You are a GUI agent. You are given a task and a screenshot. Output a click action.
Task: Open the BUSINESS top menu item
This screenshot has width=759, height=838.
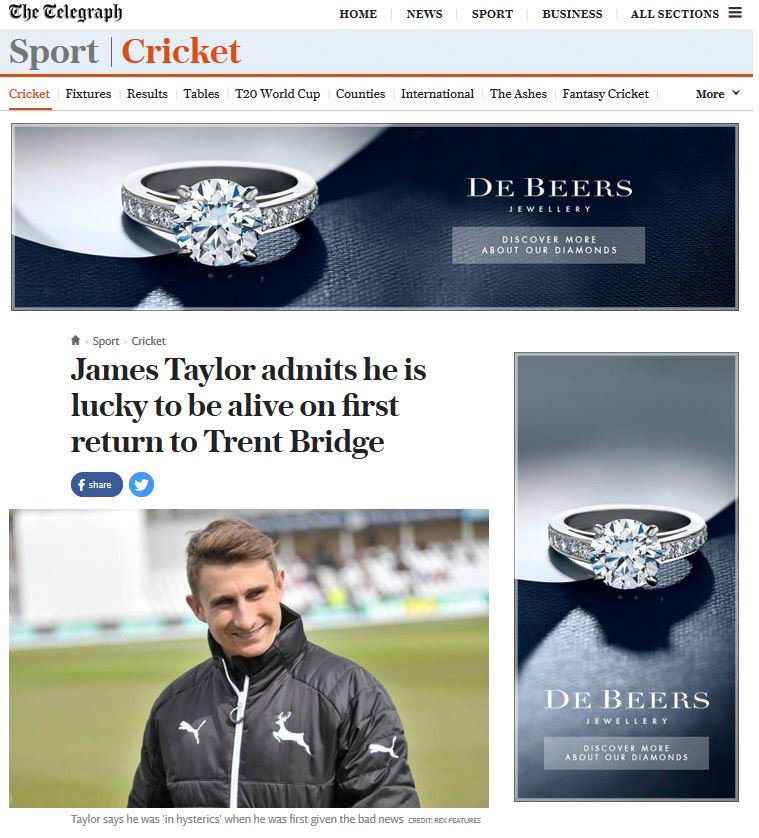tap(572, 14)
